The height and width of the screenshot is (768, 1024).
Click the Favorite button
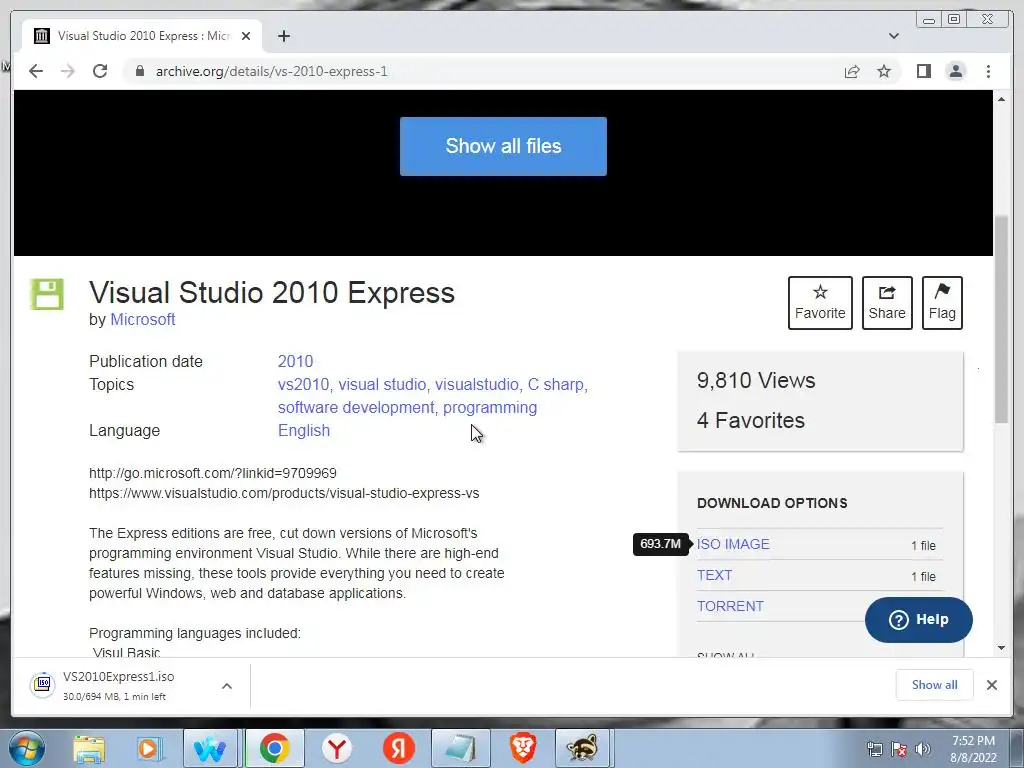pyautogui.click(x=820, y=303)
